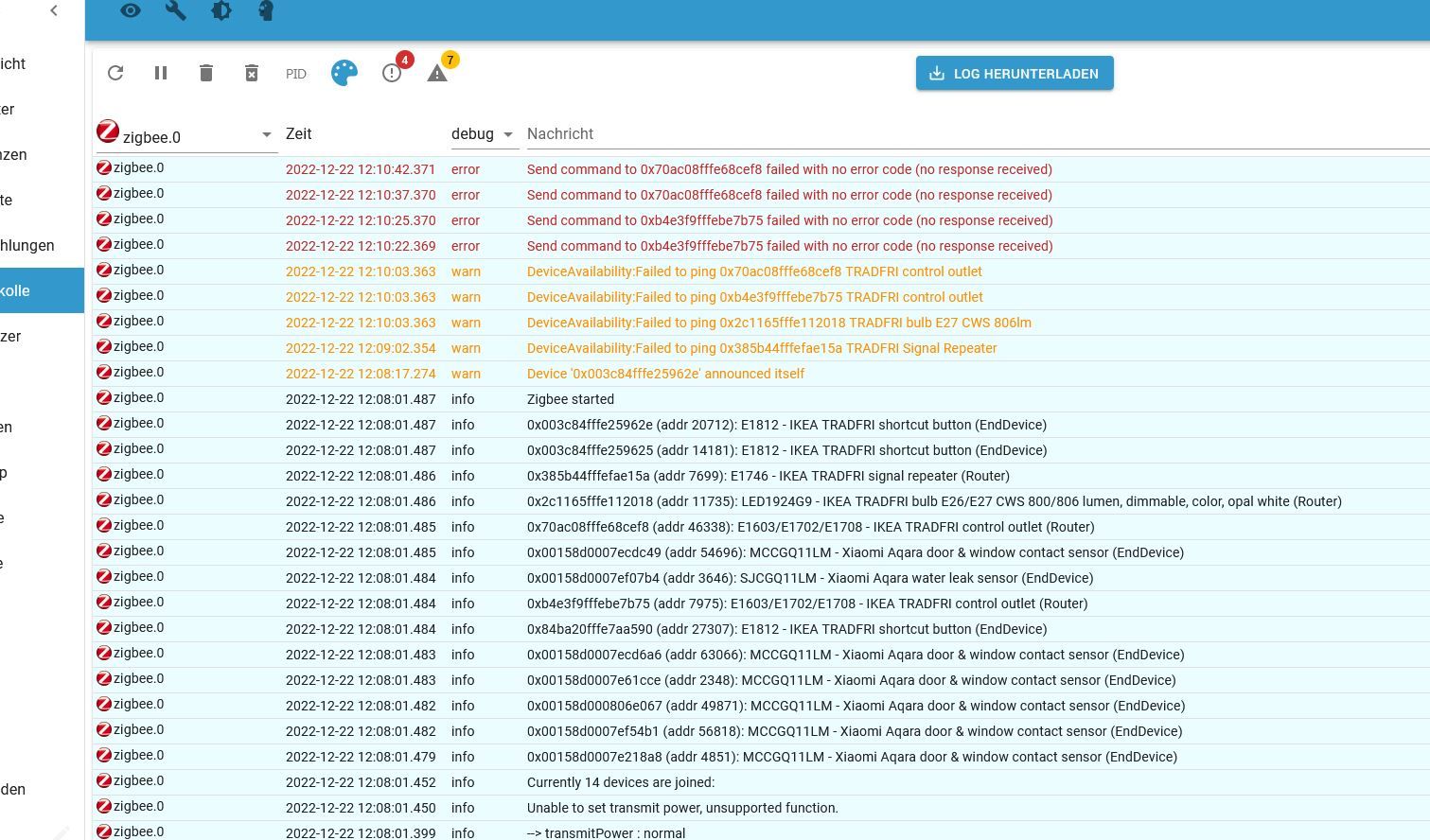Click LOG HERUNTERLADEN button
The height and width of the screenshot is (840, 1430).
(1015, 73)
